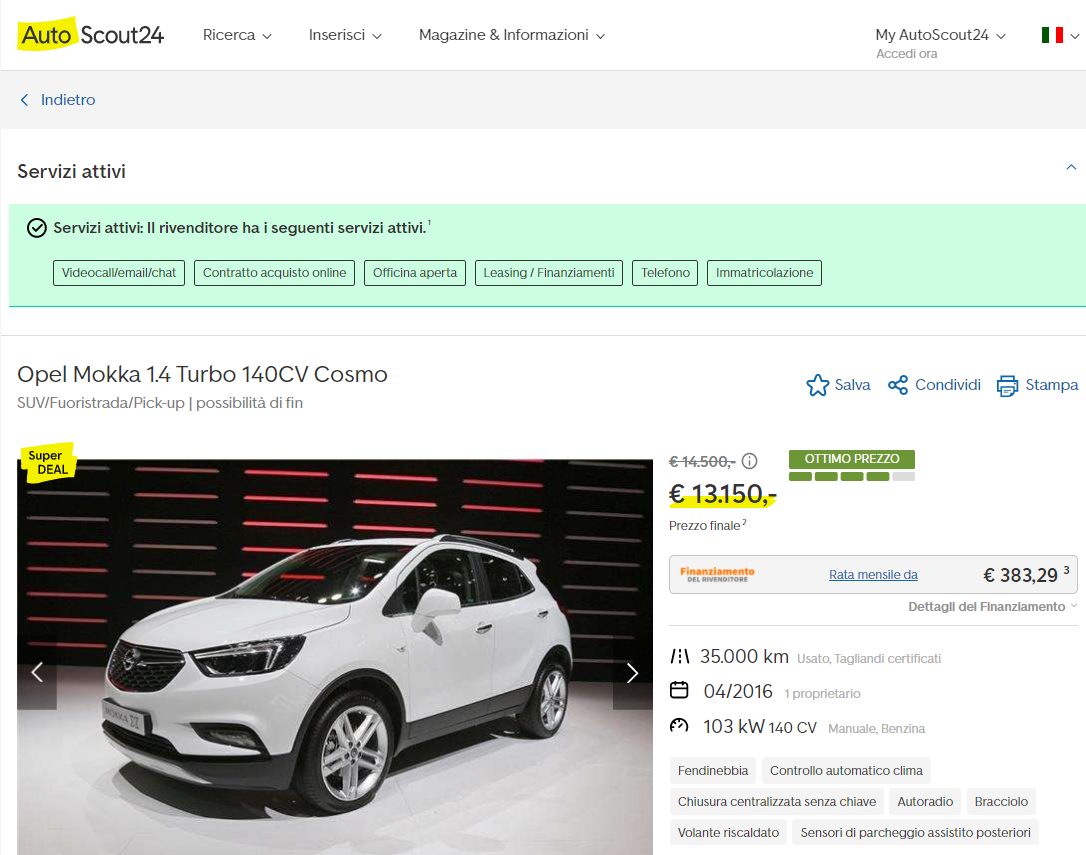Click the Servizi attivi checkmark icon
The height and width of the screenshot is (855, 1086).
coord(37,228)
